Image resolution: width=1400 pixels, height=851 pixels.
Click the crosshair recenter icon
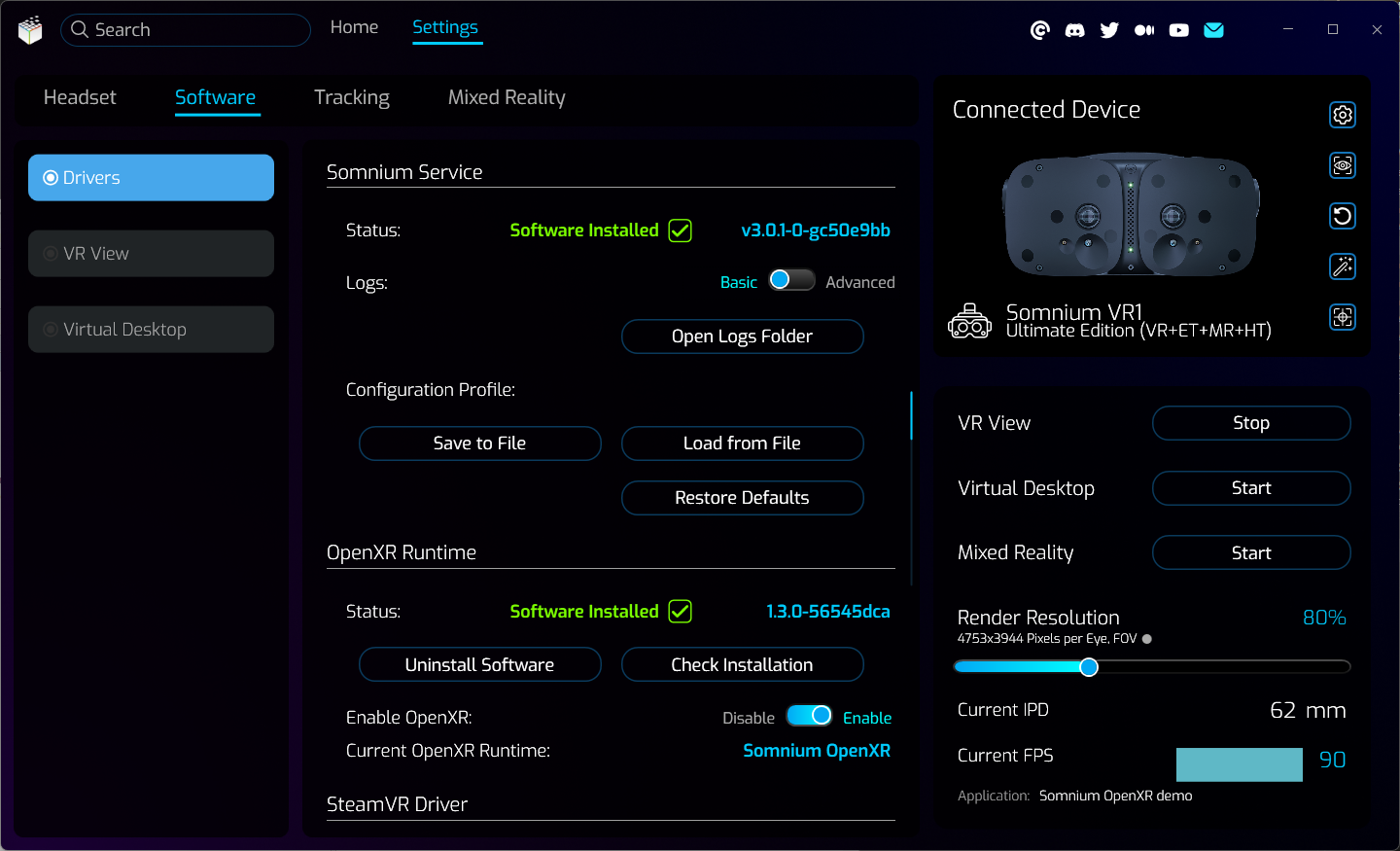click(x=1342, y=317)
